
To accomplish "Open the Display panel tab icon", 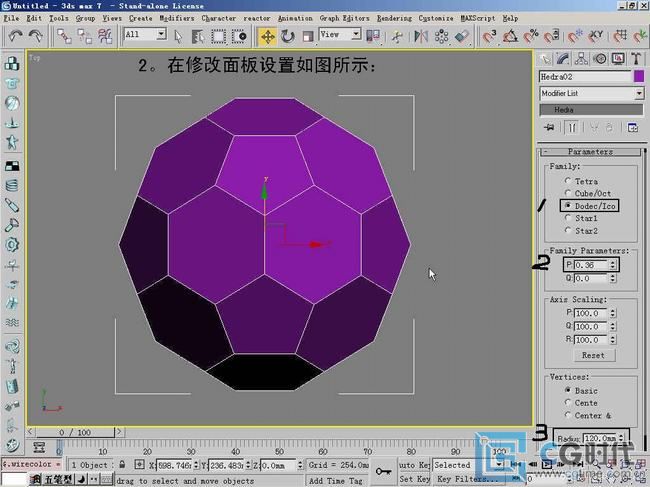I will (618, 59).
